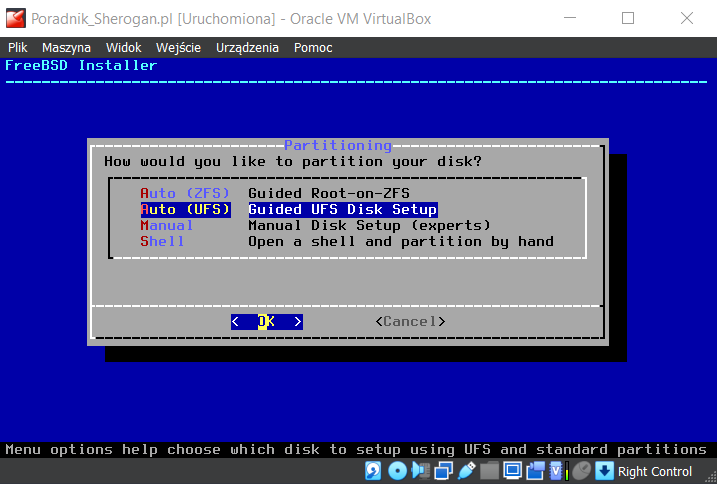Select the Shell partition by hand option

pos(162,241)
